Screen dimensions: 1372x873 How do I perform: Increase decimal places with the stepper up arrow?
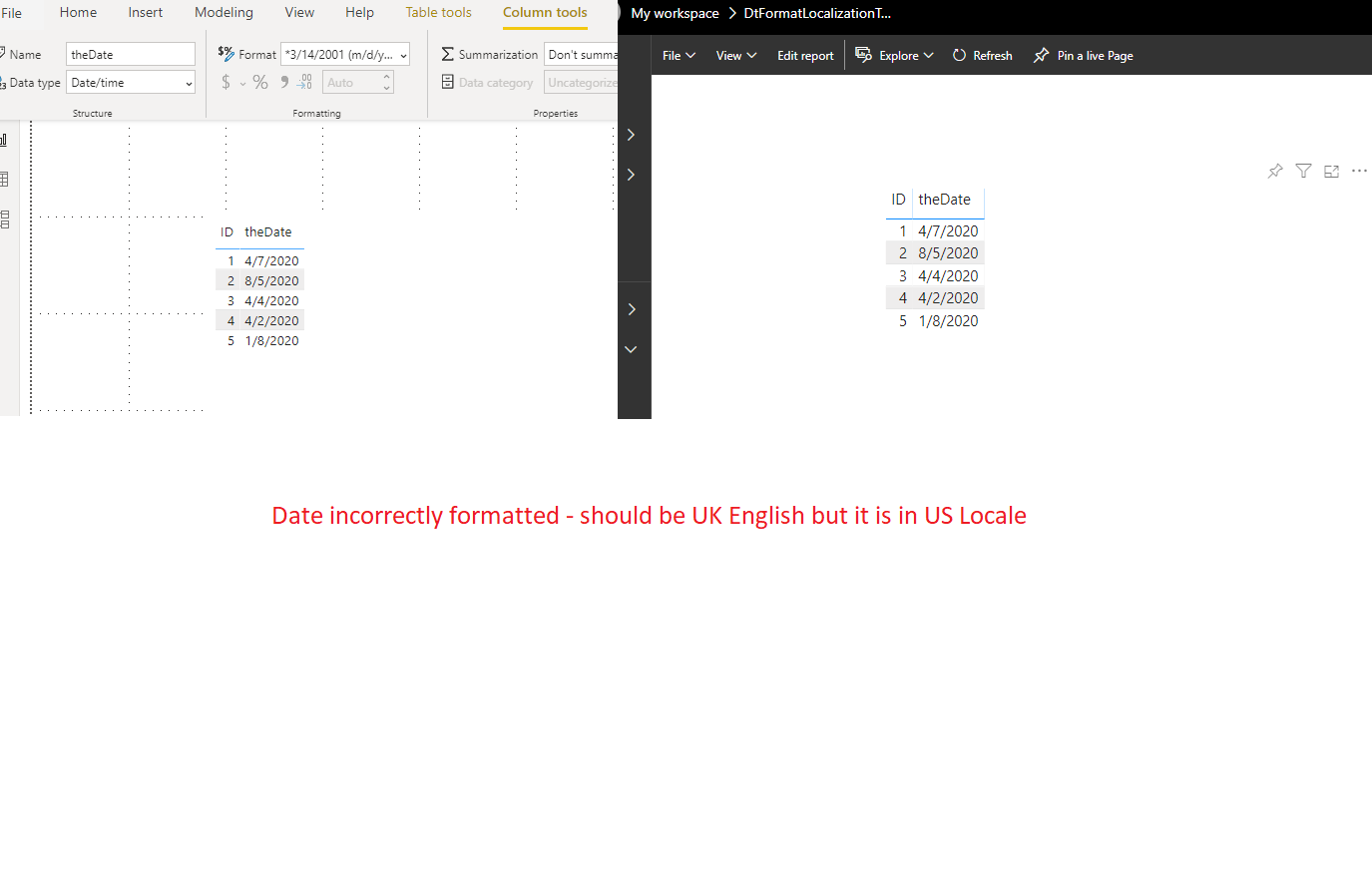pyautogui.click(x=387, y=77)
